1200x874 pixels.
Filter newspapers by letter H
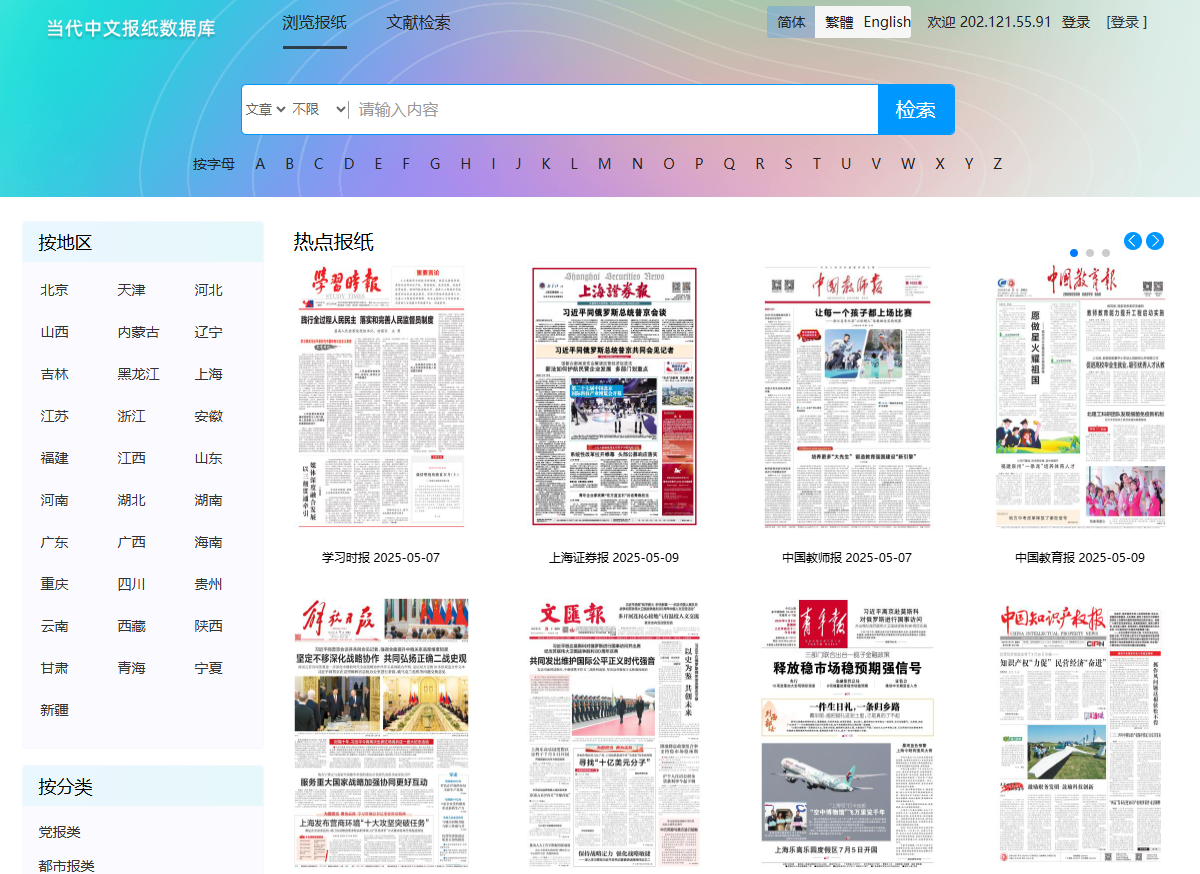(x=466, y=164)
